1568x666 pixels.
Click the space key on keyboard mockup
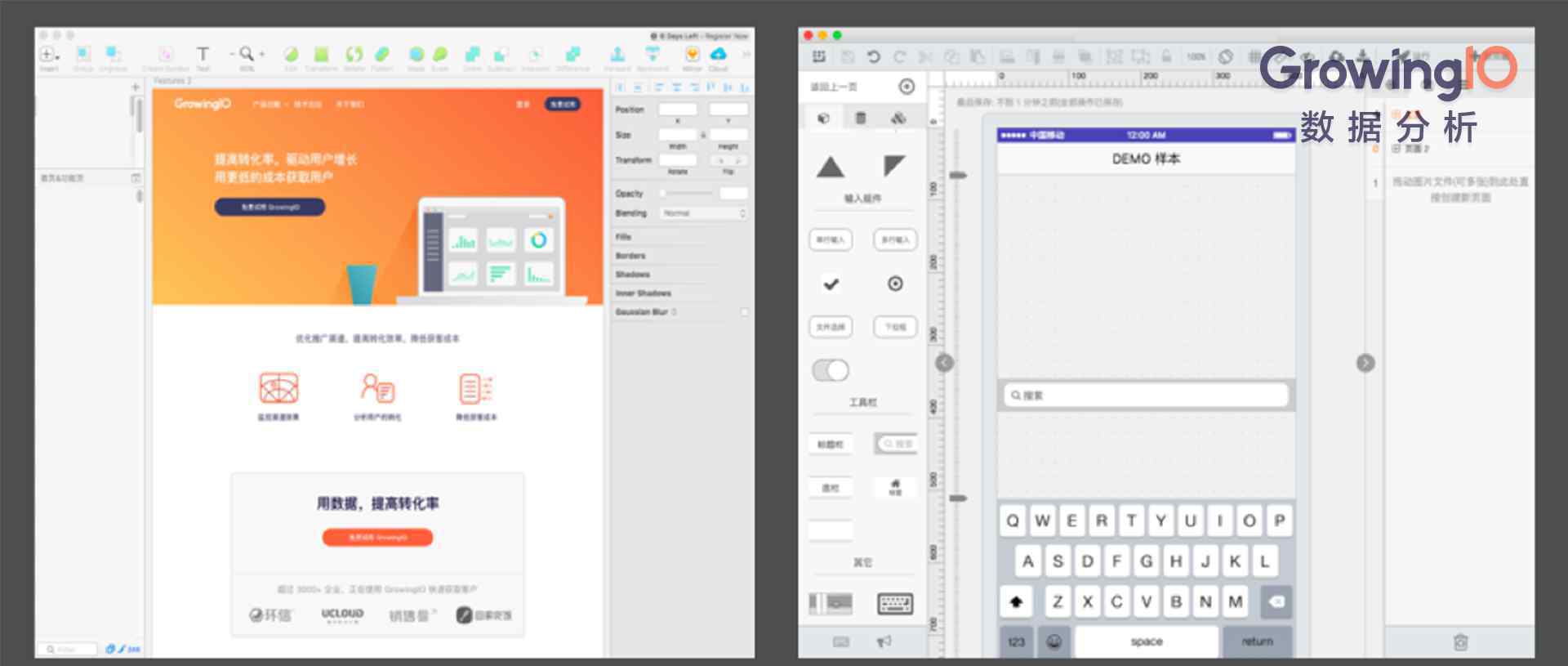(1147, 641)
